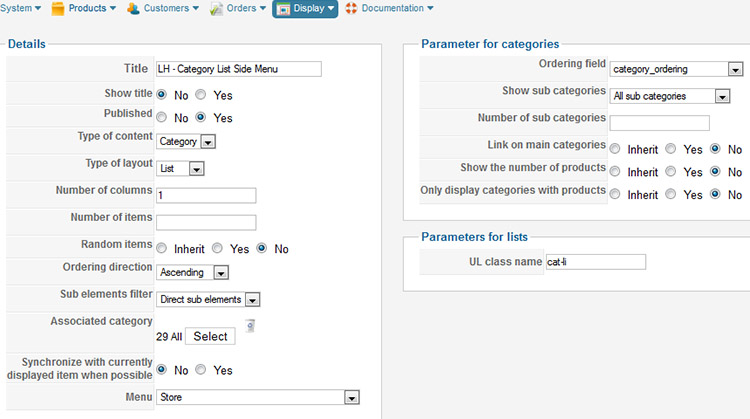Choose Inherit for Random items
The height and width of the screenshot is (419, 750).
pos(162,248)
